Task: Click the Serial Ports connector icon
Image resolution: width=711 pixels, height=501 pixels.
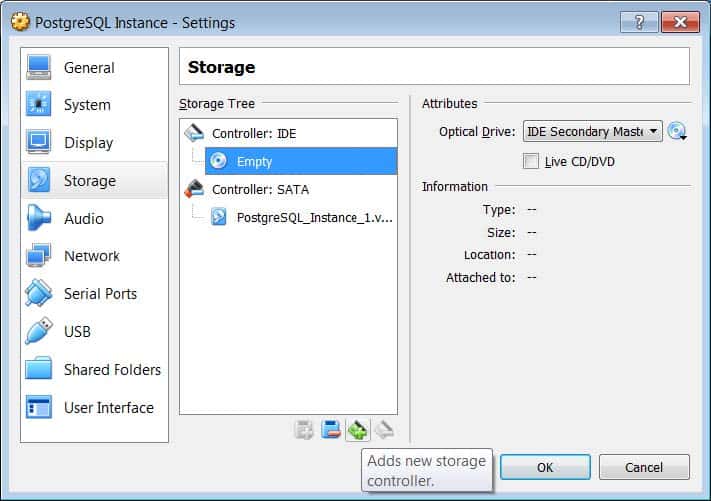Action: [x=39, y=293]
